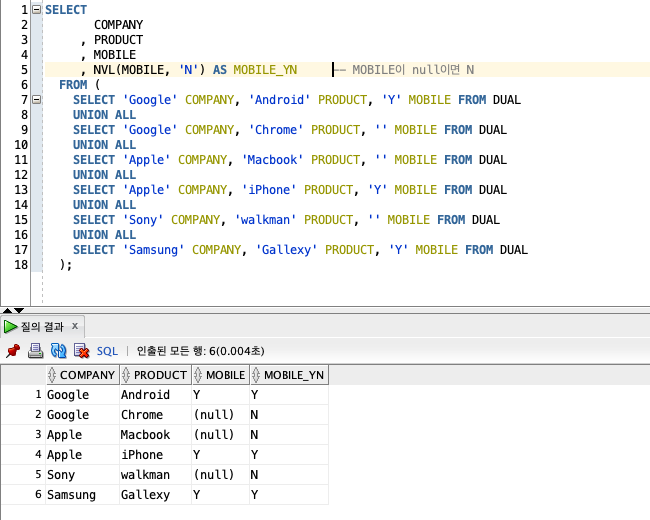The height and width of the screenshot is (520, 650).
Task: Select the (null) MOBILE cell for Macbook
Action: (x=221, y=435)
